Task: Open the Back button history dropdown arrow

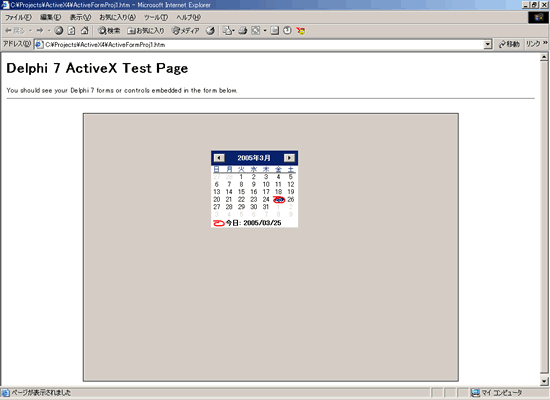Action: point(31,31)
